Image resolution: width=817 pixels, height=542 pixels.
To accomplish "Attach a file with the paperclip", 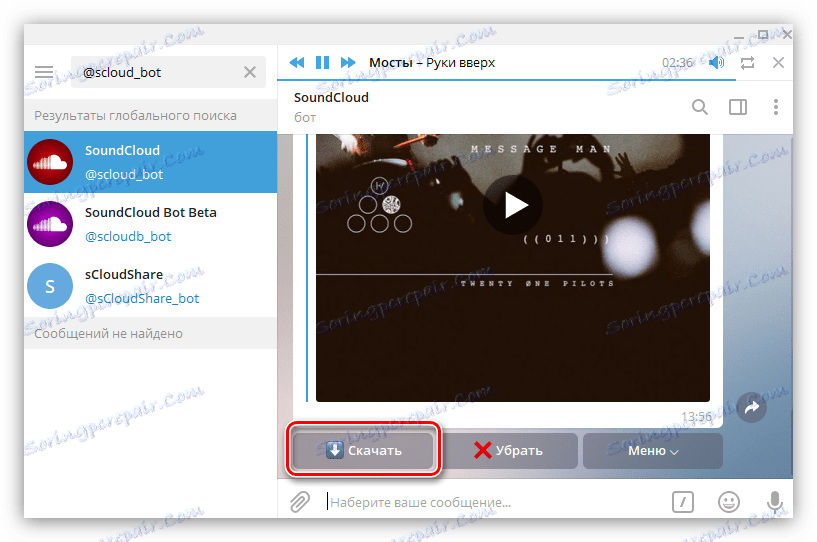I will click(x=300, y=502).
